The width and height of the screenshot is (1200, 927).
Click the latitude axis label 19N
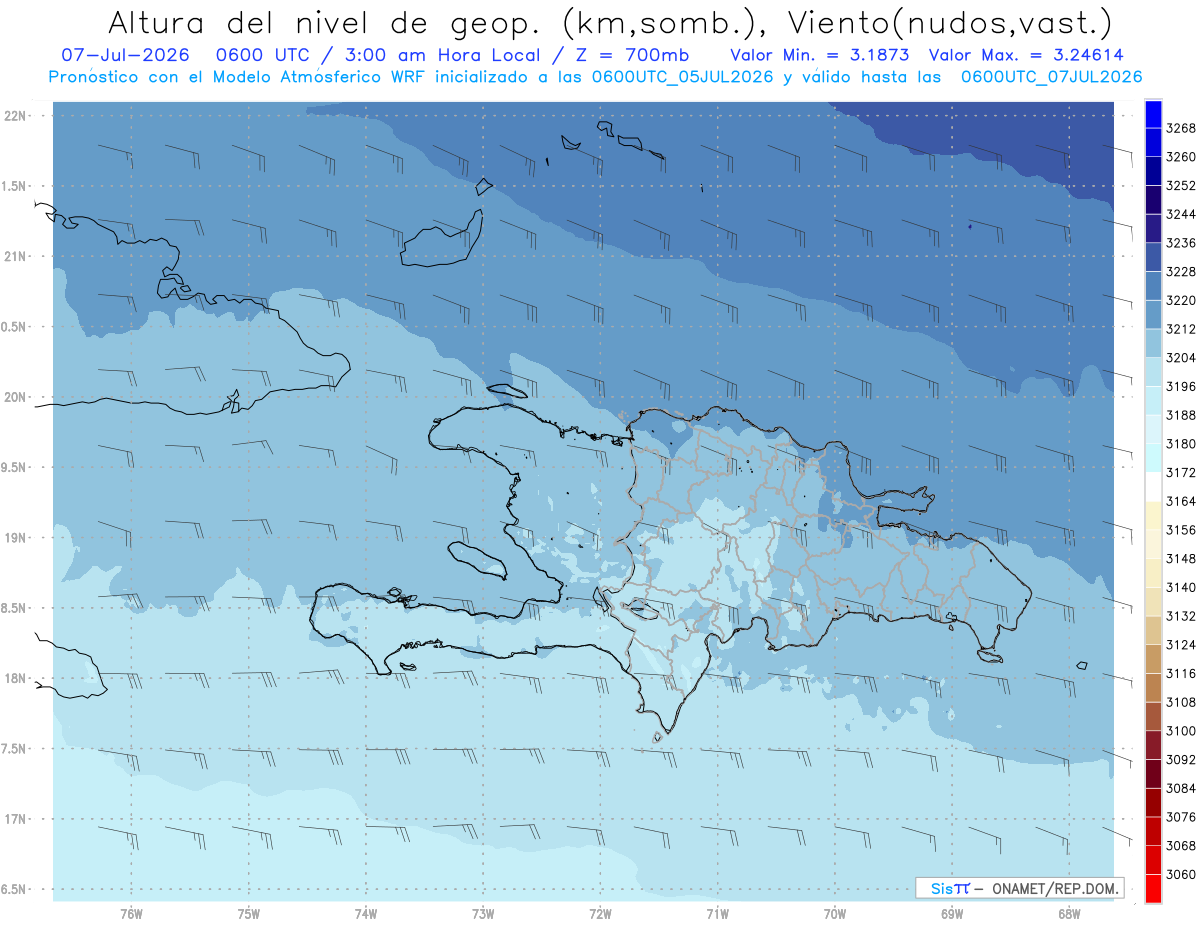tap(16, 538)
